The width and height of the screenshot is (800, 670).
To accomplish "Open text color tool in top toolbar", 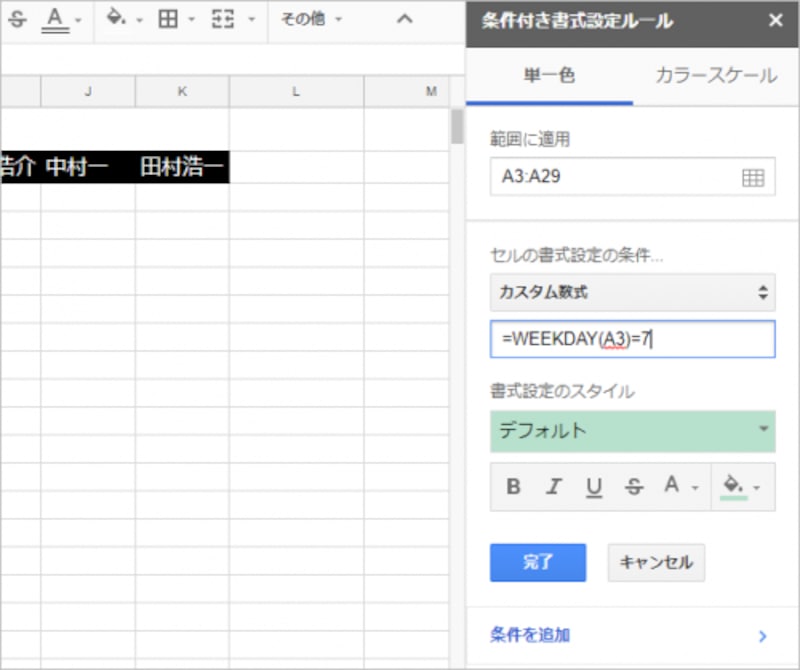I will tap(55, 20).
